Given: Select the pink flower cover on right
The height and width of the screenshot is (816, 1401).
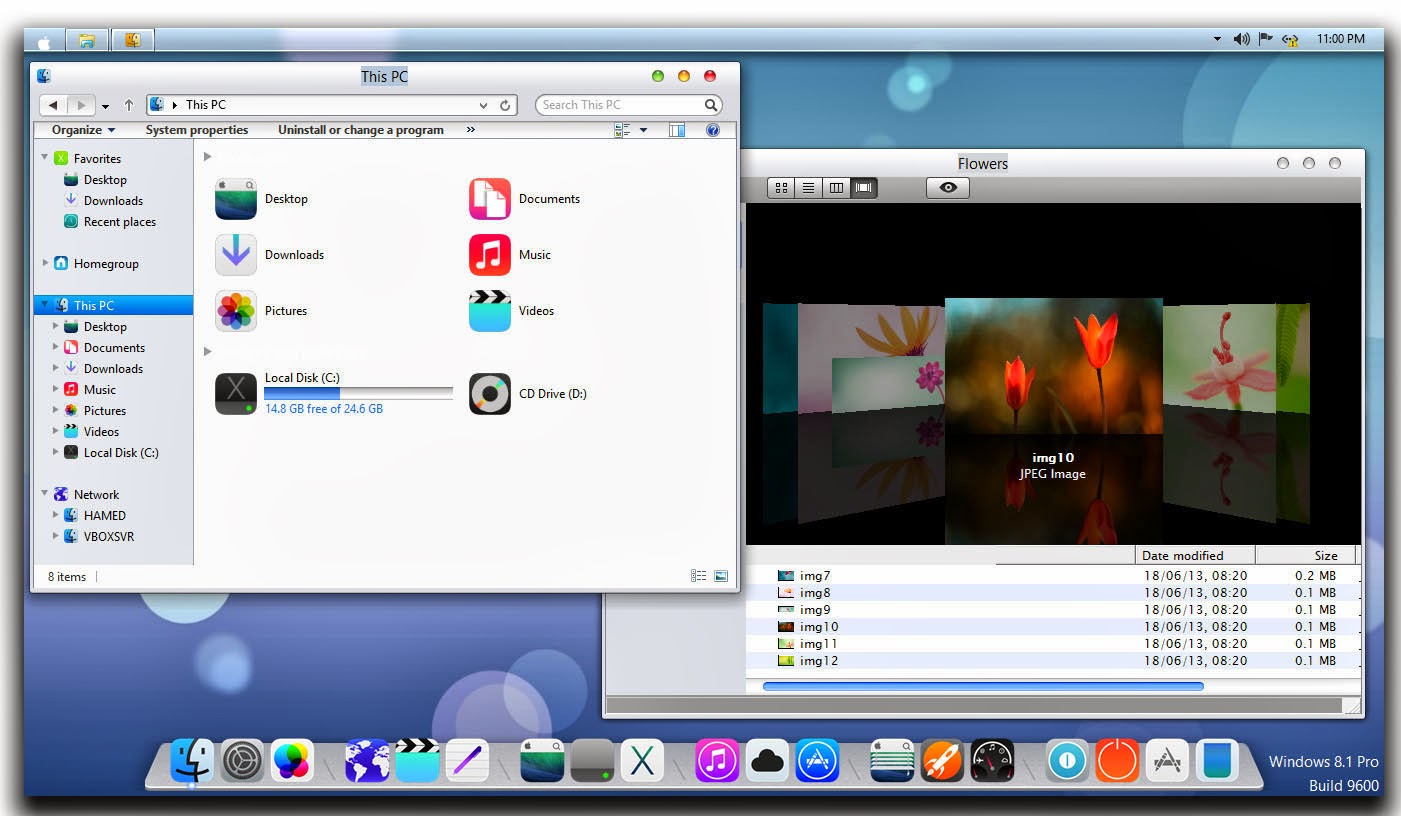Looking at the screenshot, I should (1220, 360).
